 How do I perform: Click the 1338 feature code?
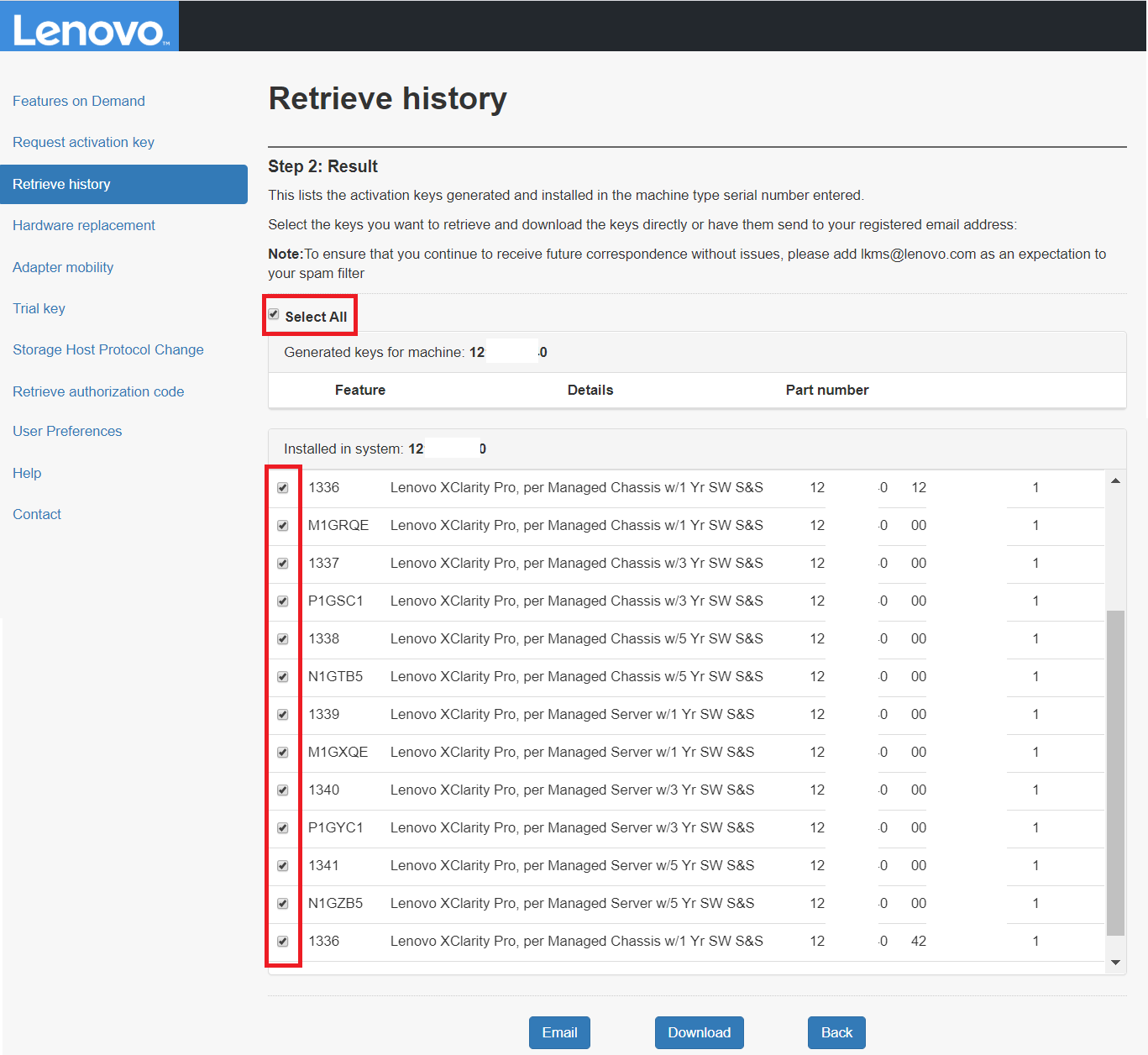pyautogui.click(x=324, y=638)
